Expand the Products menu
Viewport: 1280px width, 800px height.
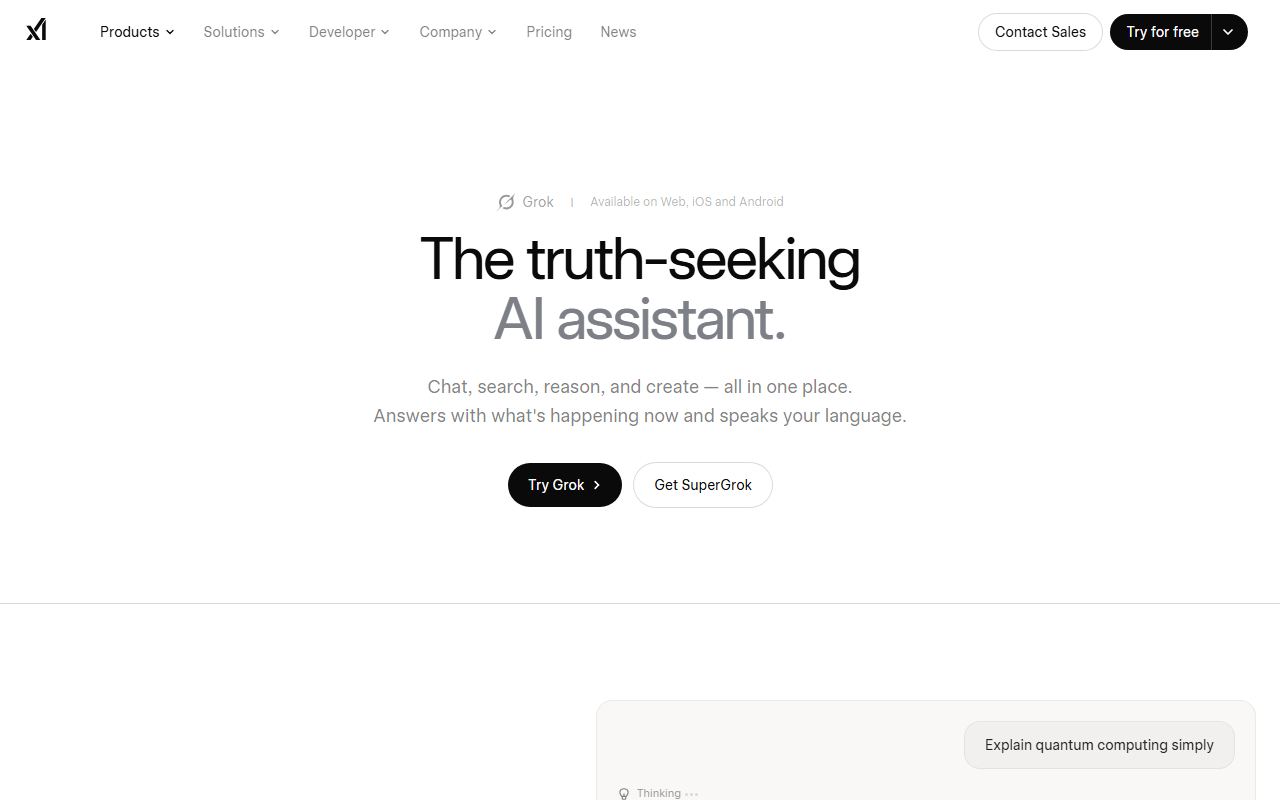(137, 32)
